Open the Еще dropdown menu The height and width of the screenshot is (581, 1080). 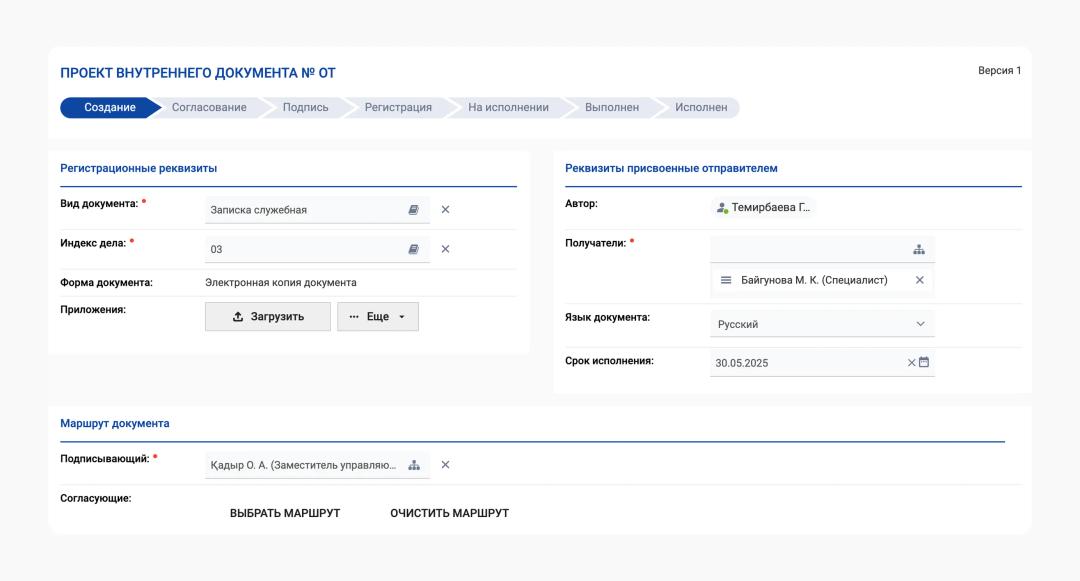(x=378, y=317)
